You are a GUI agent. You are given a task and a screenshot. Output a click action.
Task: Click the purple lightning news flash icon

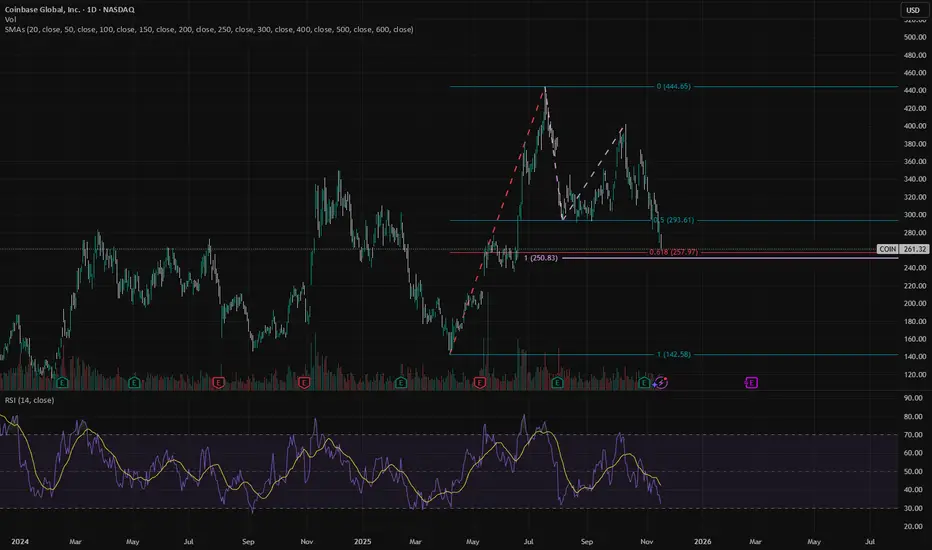coord(661,383)
